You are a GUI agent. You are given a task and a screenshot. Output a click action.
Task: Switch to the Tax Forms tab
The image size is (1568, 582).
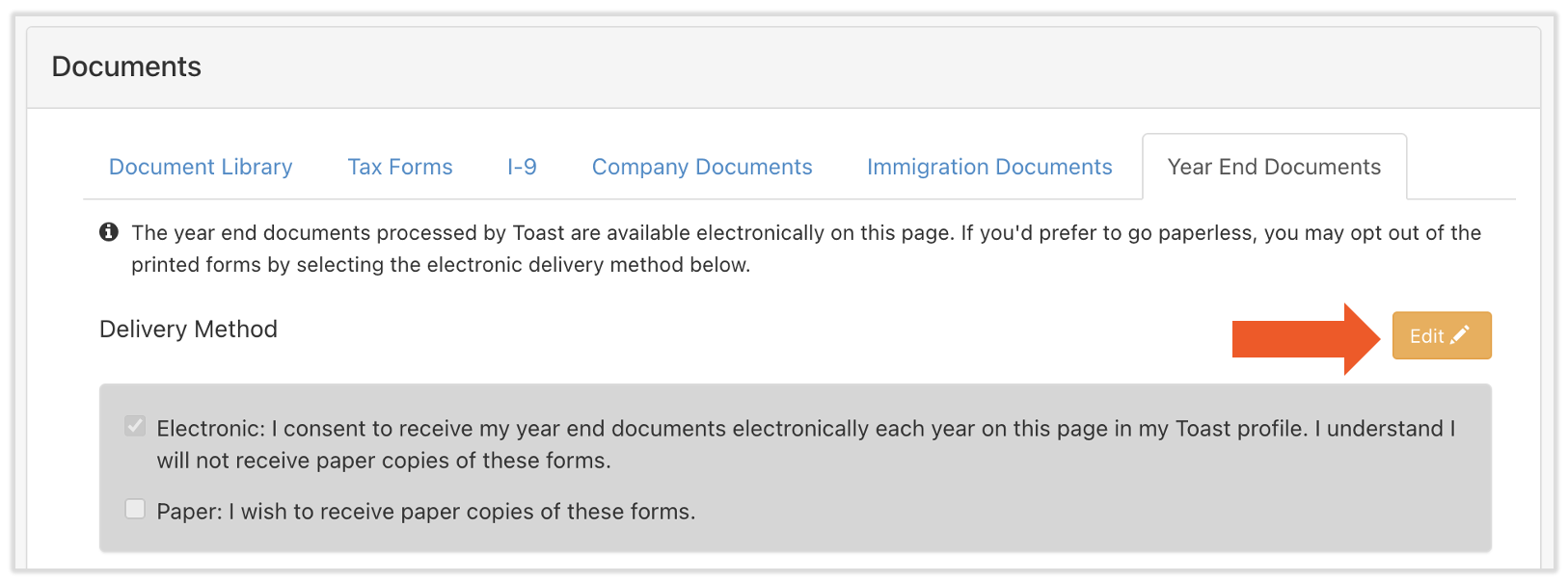click(400, 167)
